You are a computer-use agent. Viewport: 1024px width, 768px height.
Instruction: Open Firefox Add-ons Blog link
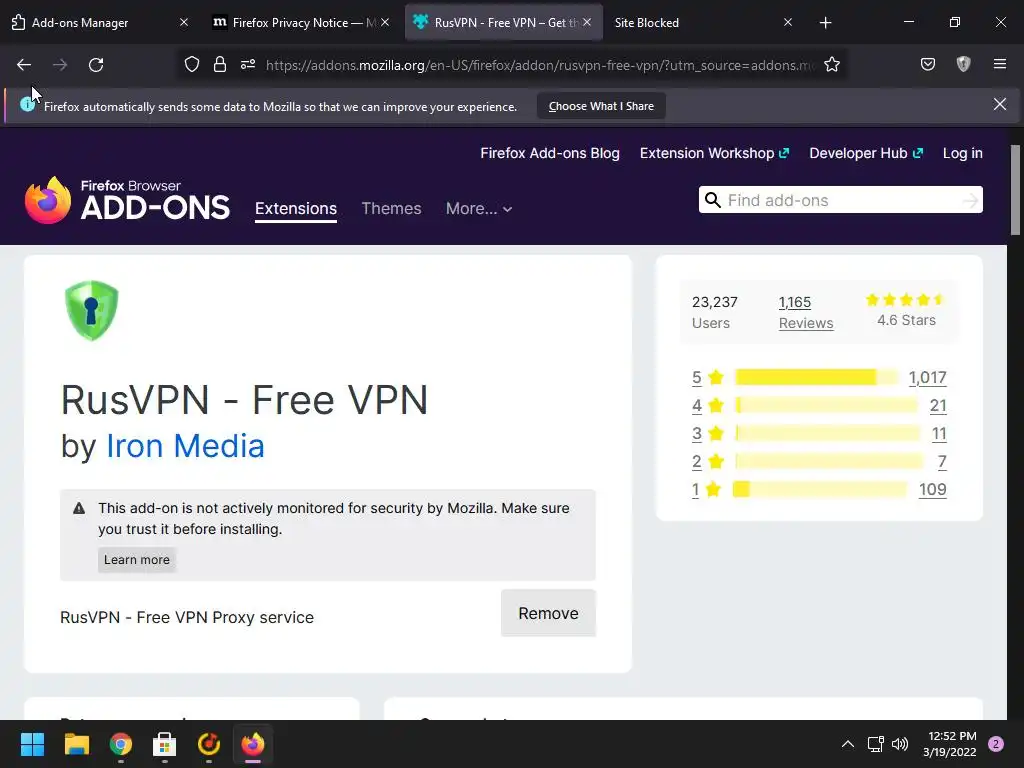point(550,153)
